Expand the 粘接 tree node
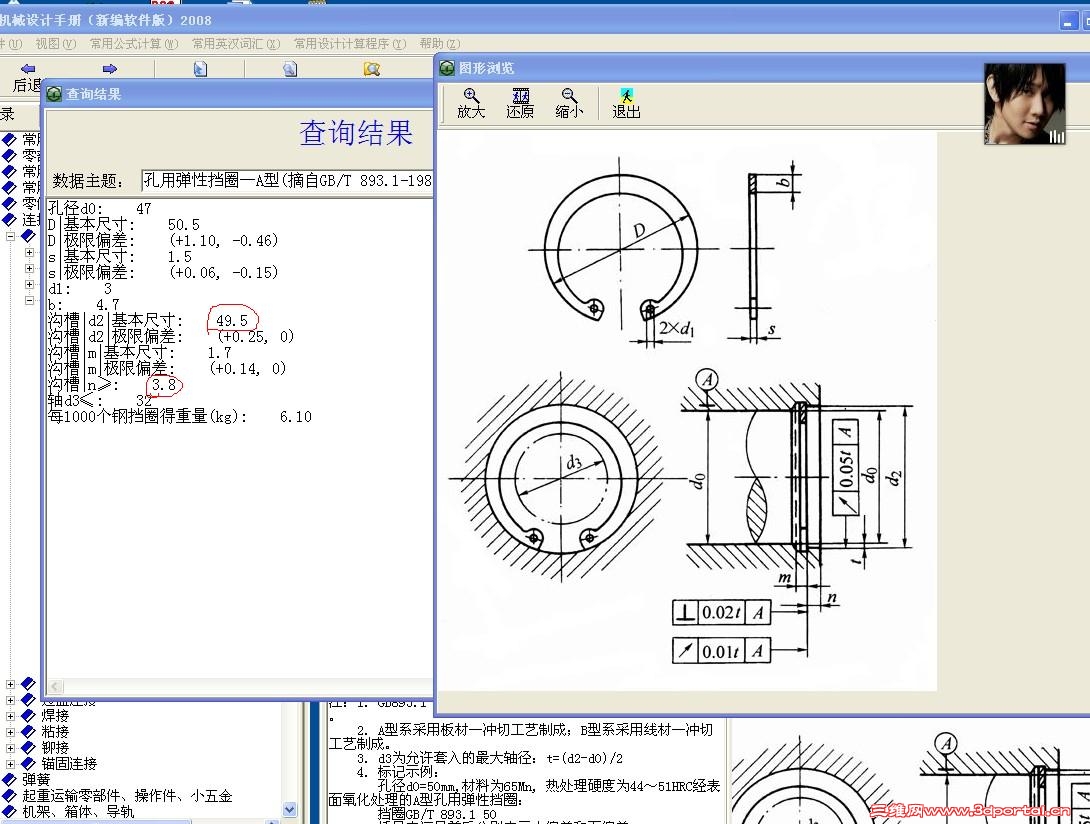The image size is (1090, 824). [10, 732]
